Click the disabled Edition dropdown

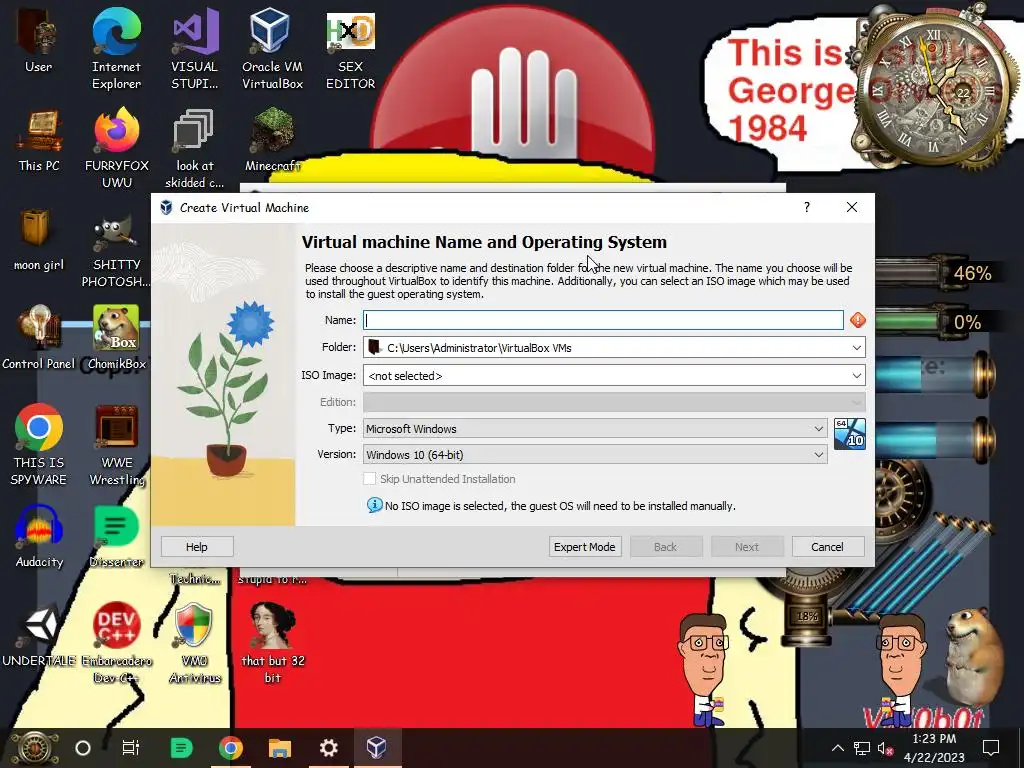(x=614, y=402)
